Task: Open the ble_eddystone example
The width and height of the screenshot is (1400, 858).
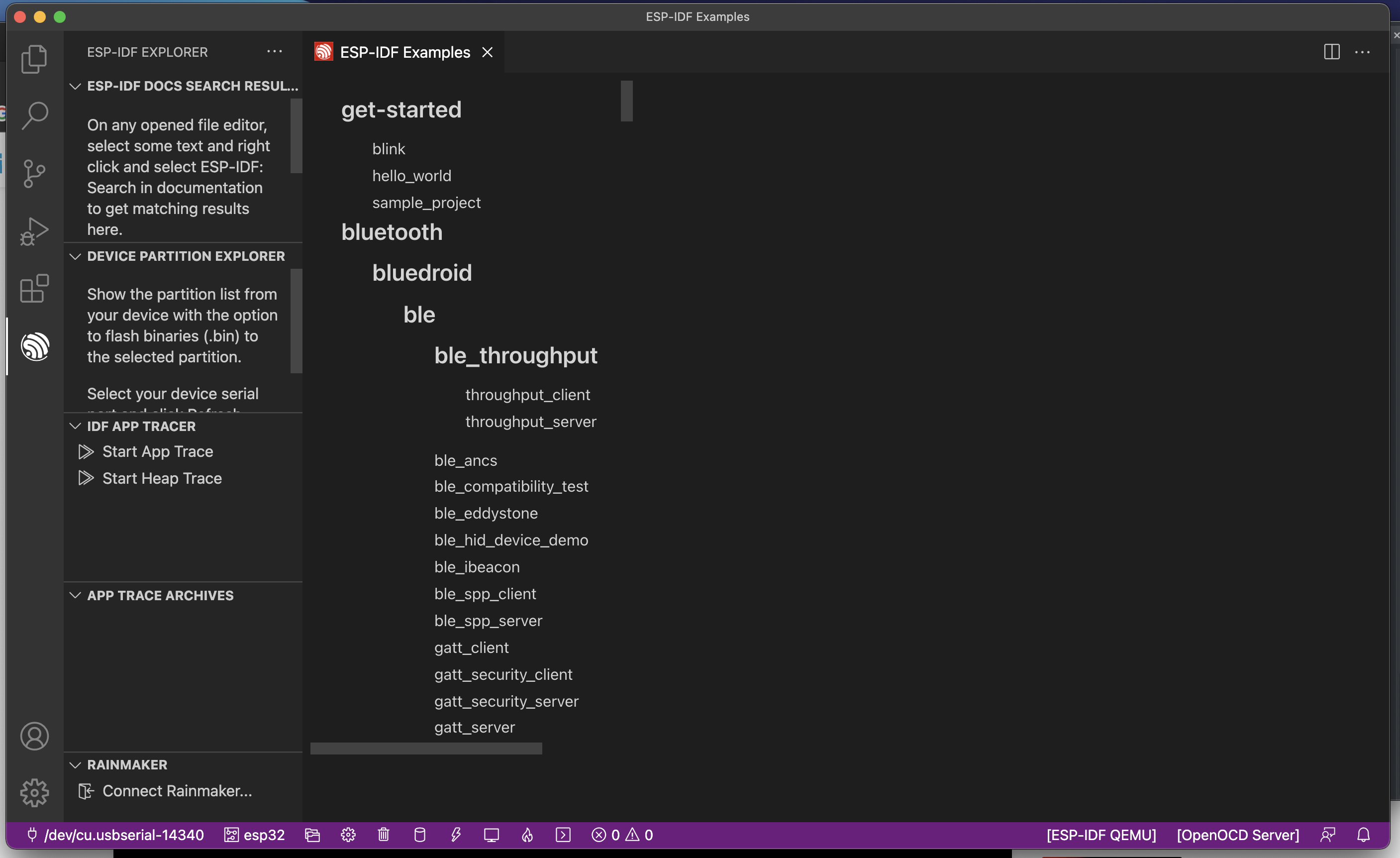Action: click(x=486, y=513)
